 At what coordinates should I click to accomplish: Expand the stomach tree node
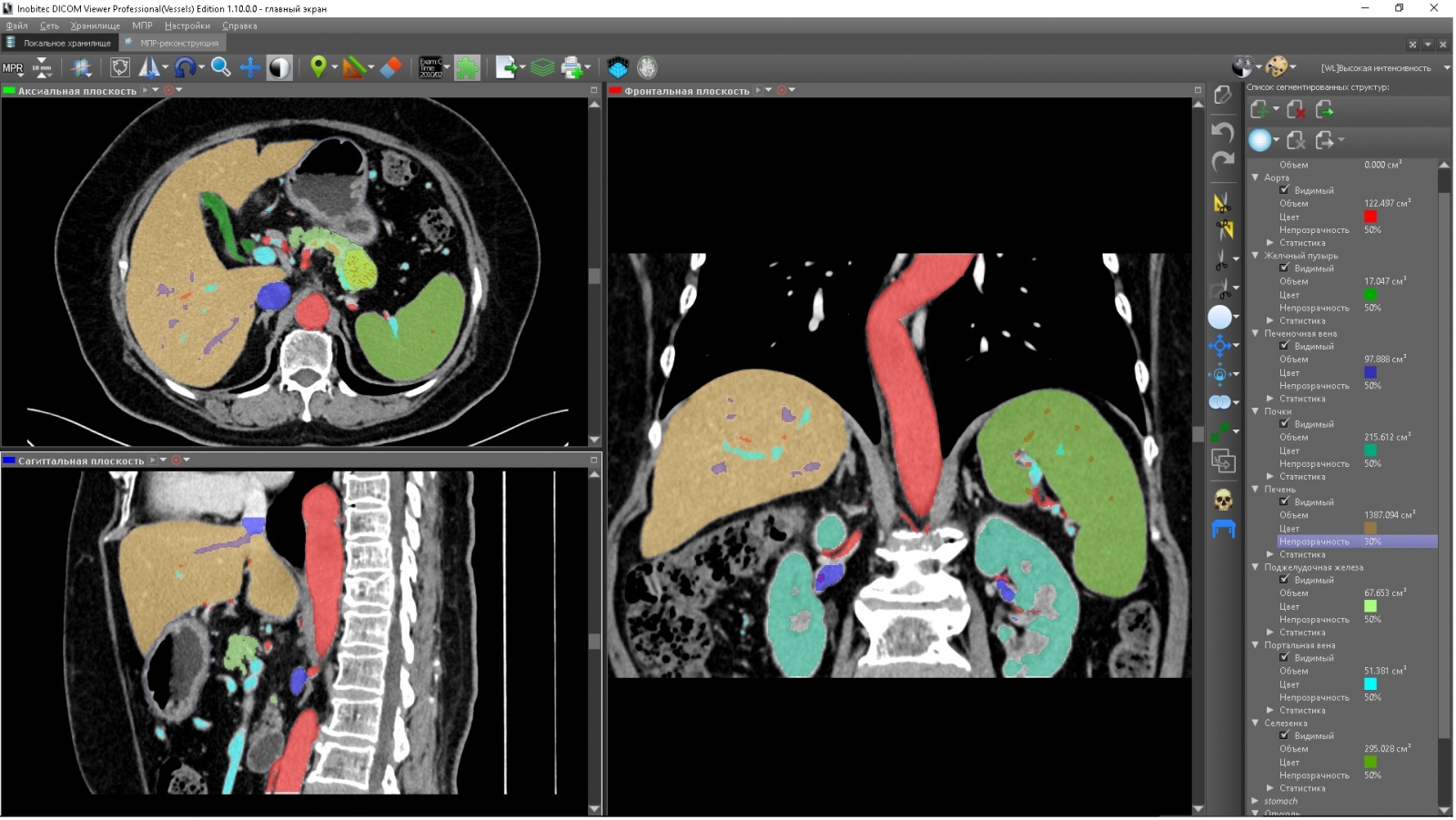tap(1256, 801)
